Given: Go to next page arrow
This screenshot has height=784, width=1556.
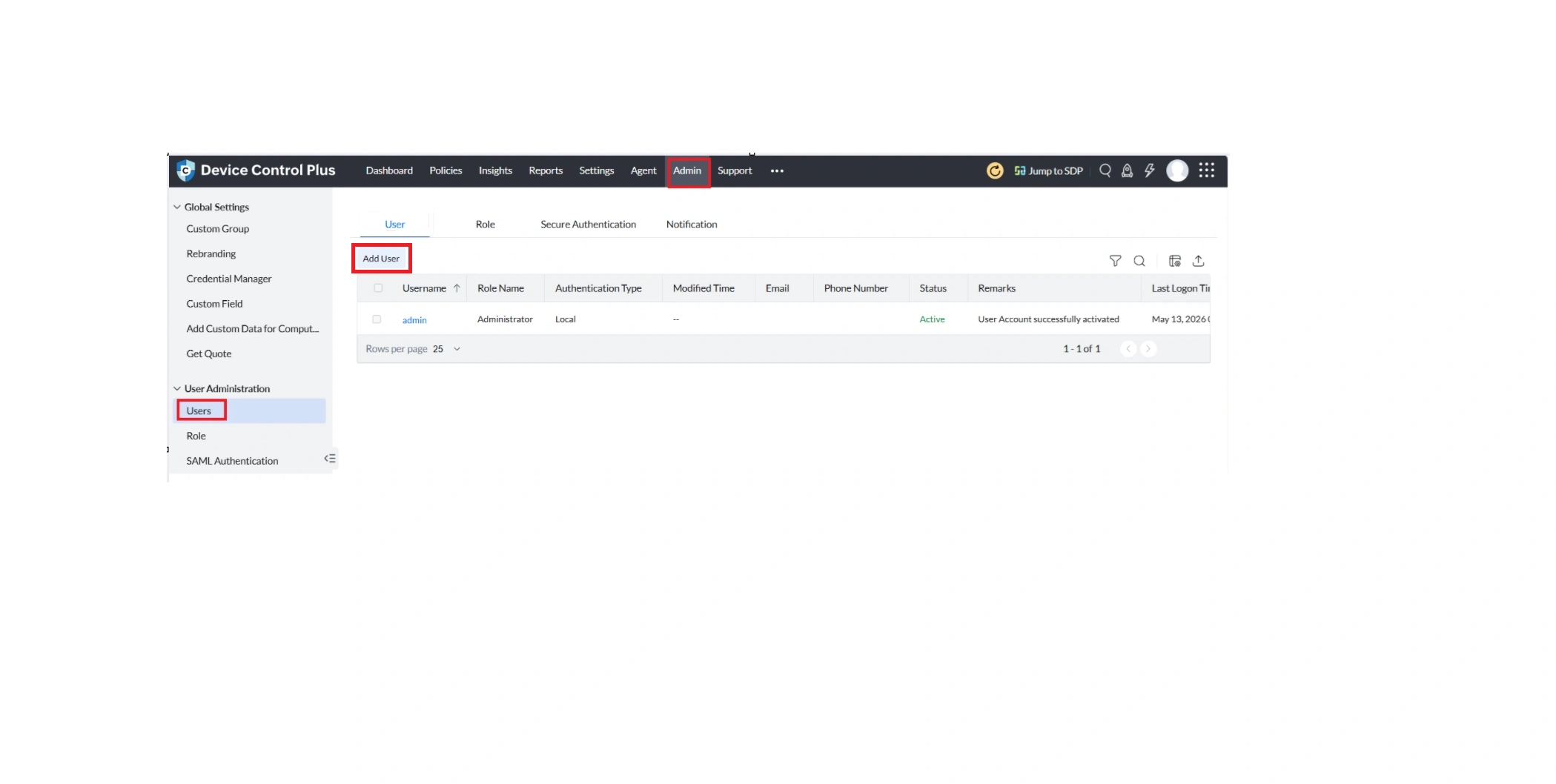Looking at the screenshot, I should pos(1148,349).
